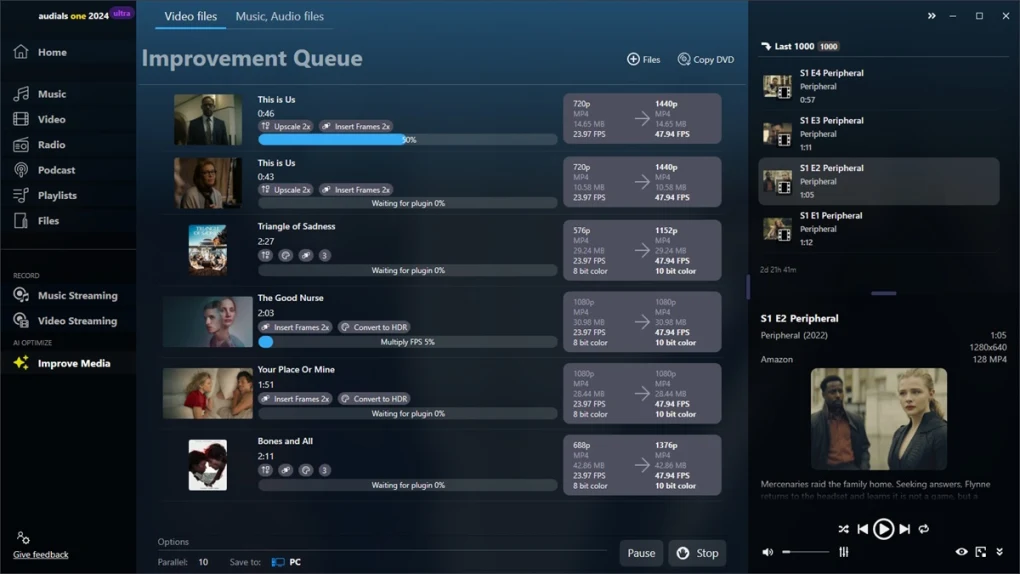1020x574 pixels.
Task: Toggle shuffle playback
Action: [843, 529]
